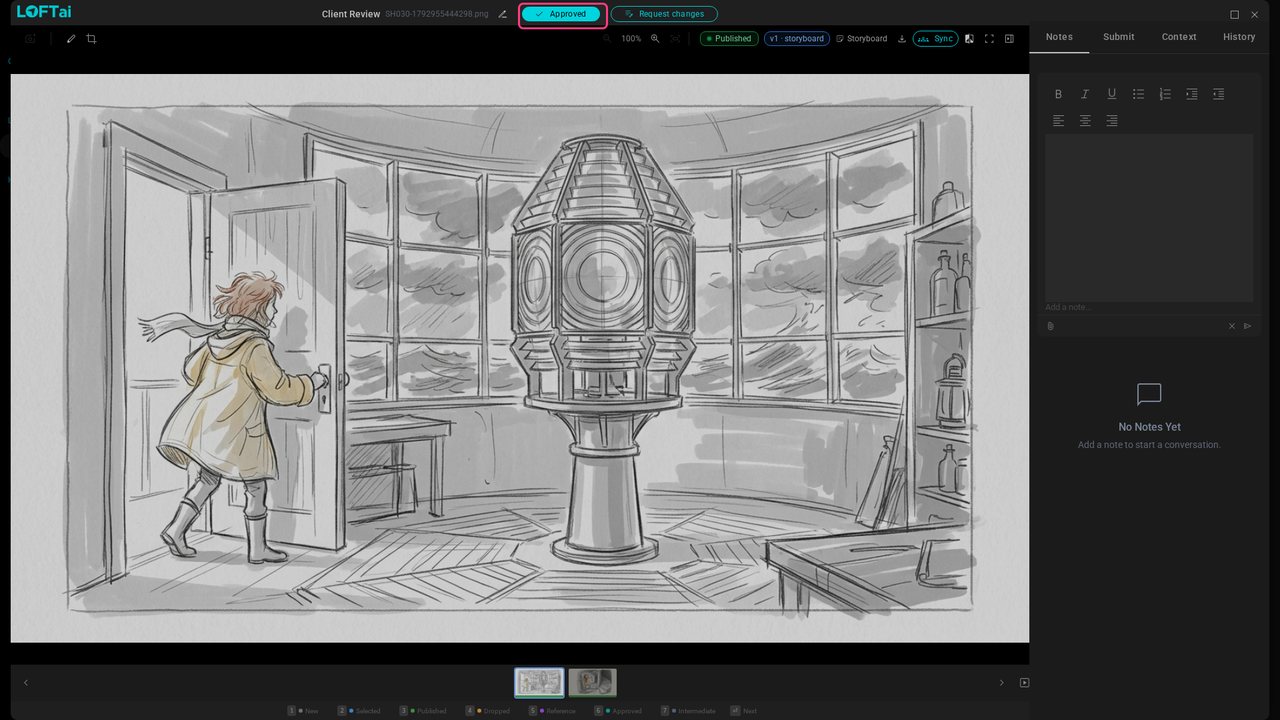Zoom out of the storyboard image

point(607,39)
